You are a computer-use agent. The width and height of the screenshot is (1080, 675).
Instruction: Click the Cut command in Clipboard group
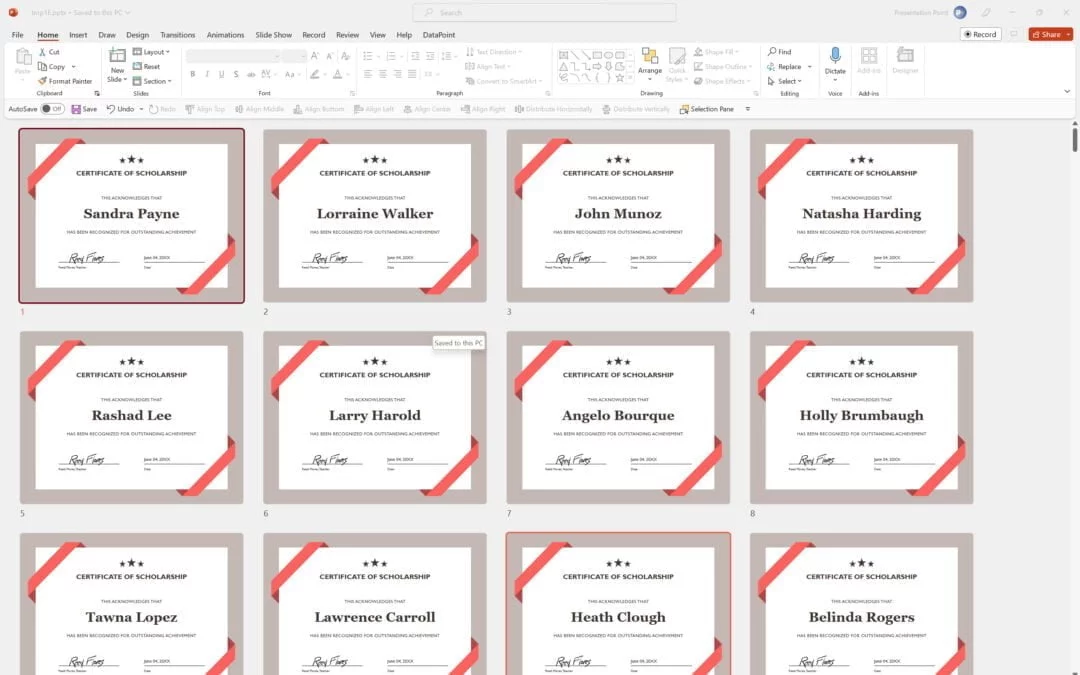(49, 52)
